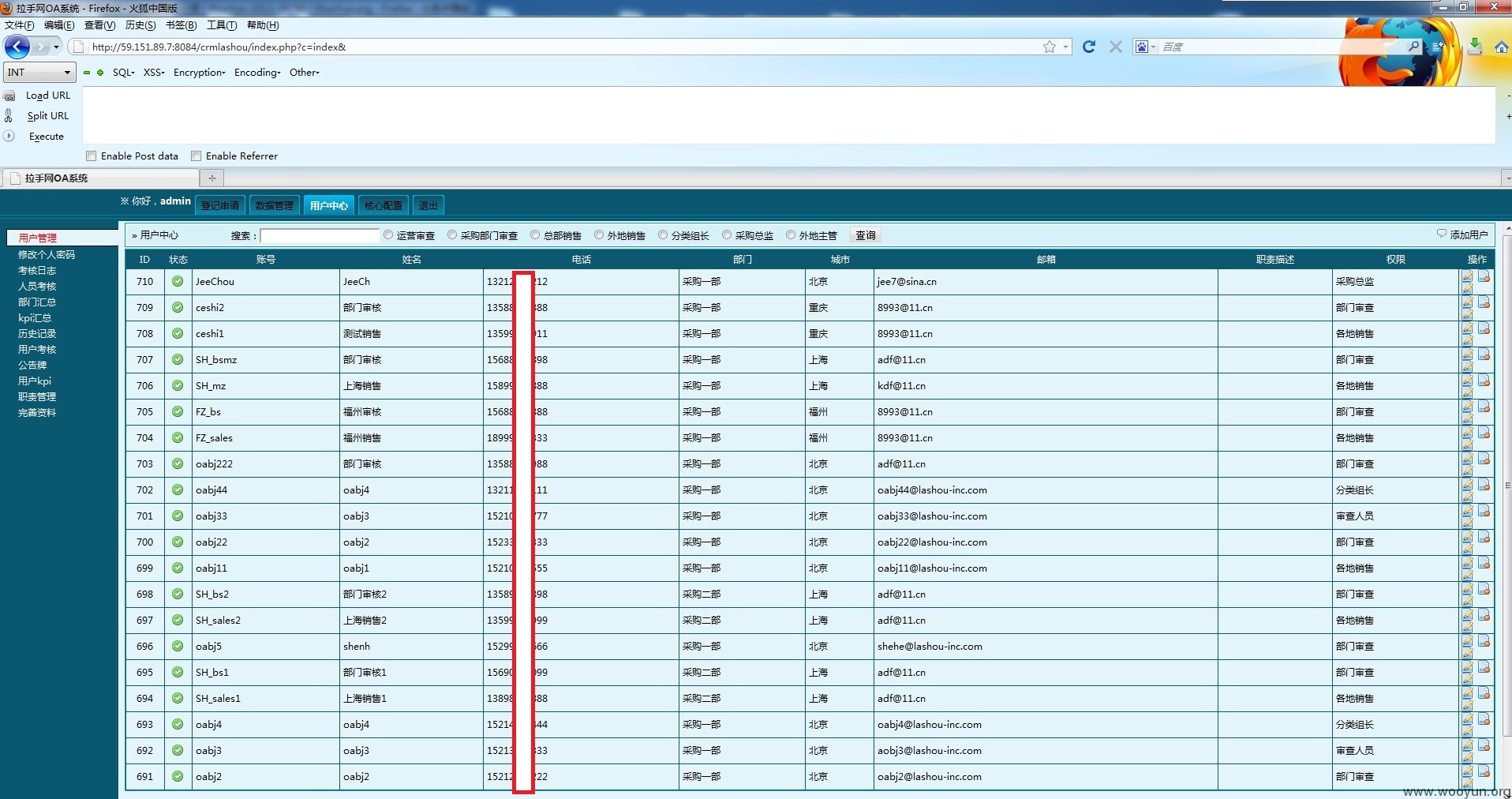Click the Split URL scissors icon

[9, 115]
